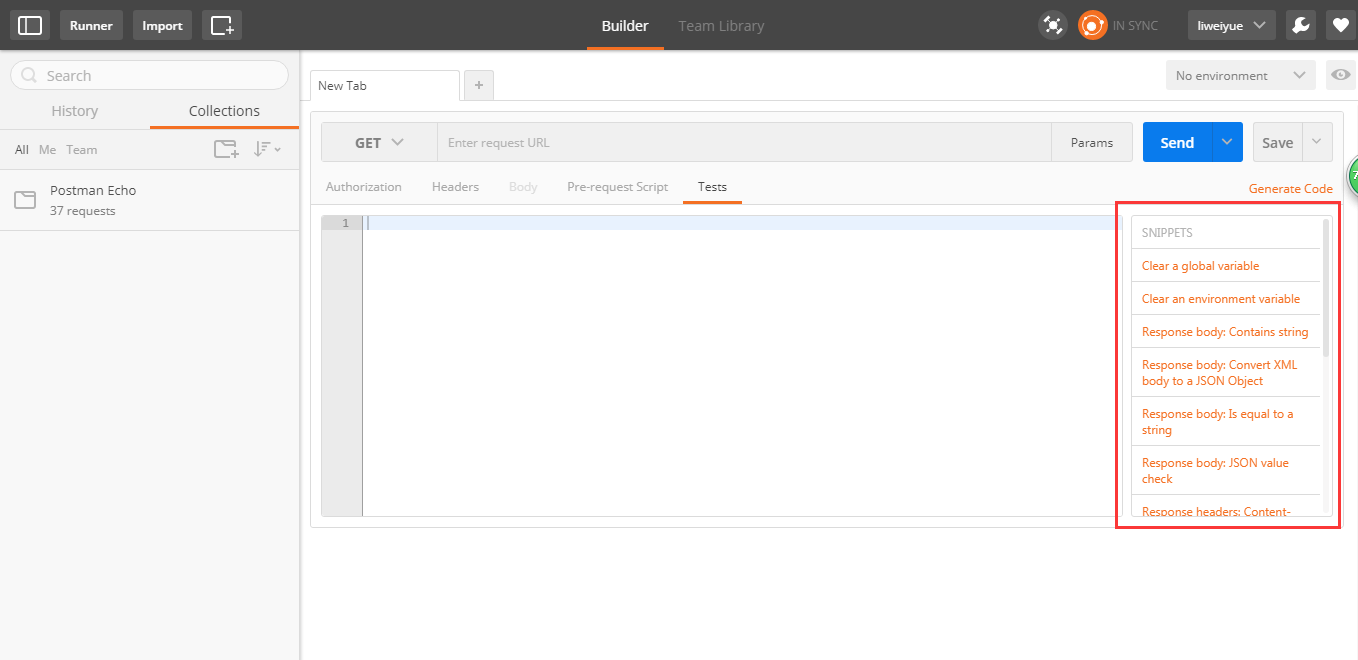Insert Clear a global variable snippet
Image resolution: width=1358 pixels, height=660 pixels.
click(1200, 266)
